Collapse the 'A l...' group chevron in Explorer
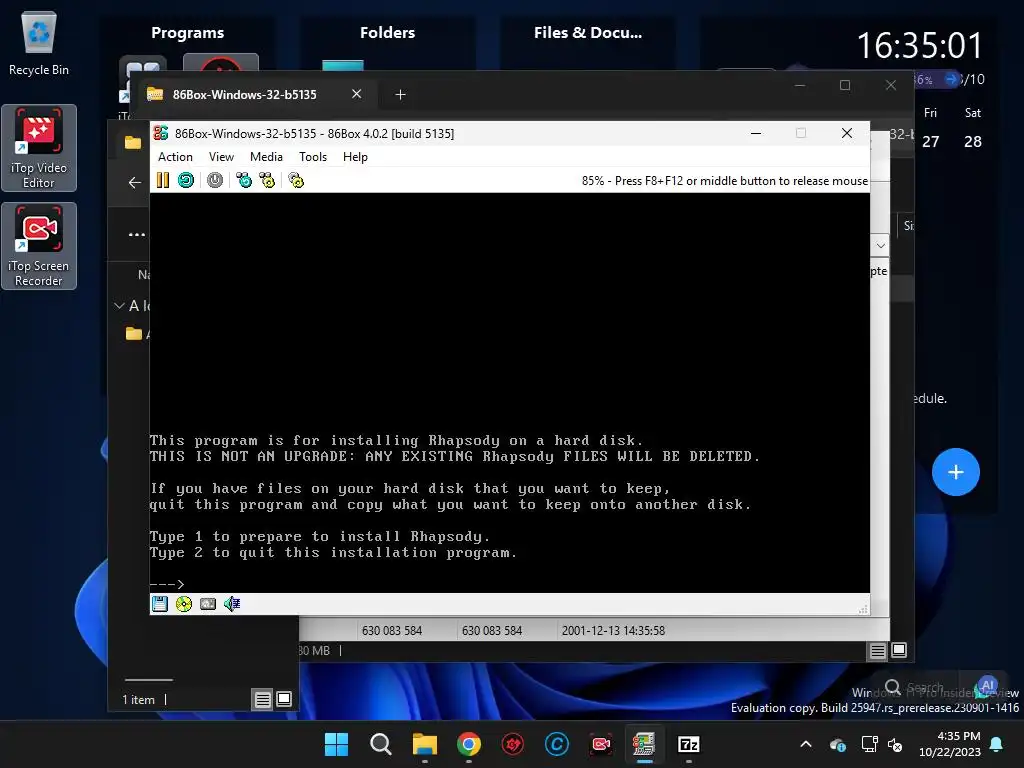The height and width of the screenshot is (768, 1024). 120,305
